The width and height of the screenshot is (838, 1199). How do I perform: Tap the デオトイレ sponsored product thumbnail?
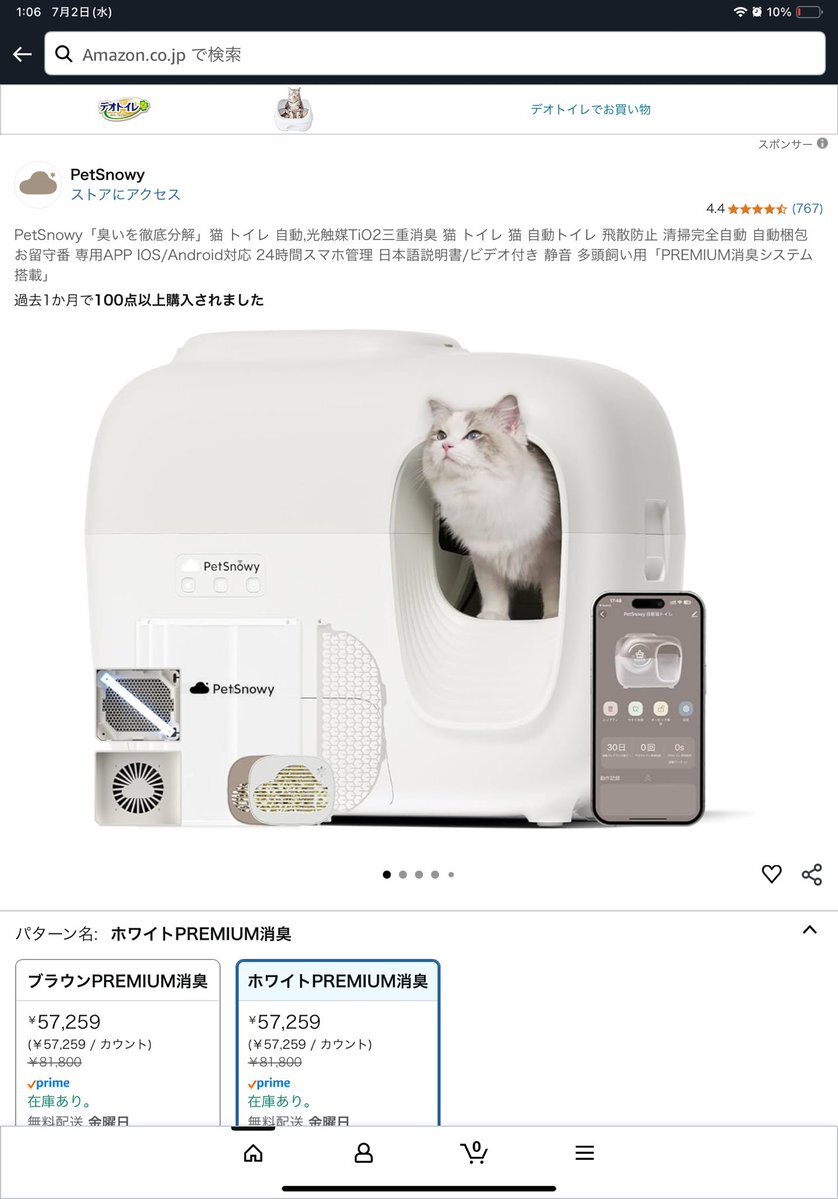click(x=294, y=109)
